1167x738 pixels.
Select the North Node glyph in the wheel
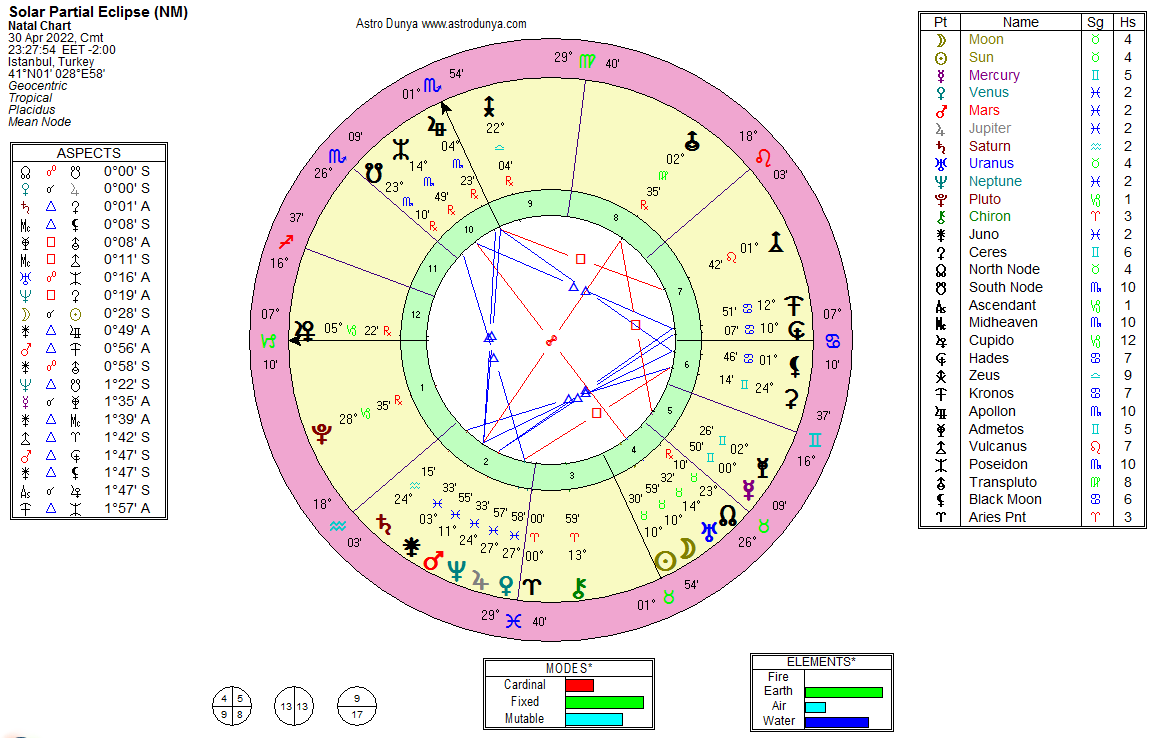tap(728, 515)
